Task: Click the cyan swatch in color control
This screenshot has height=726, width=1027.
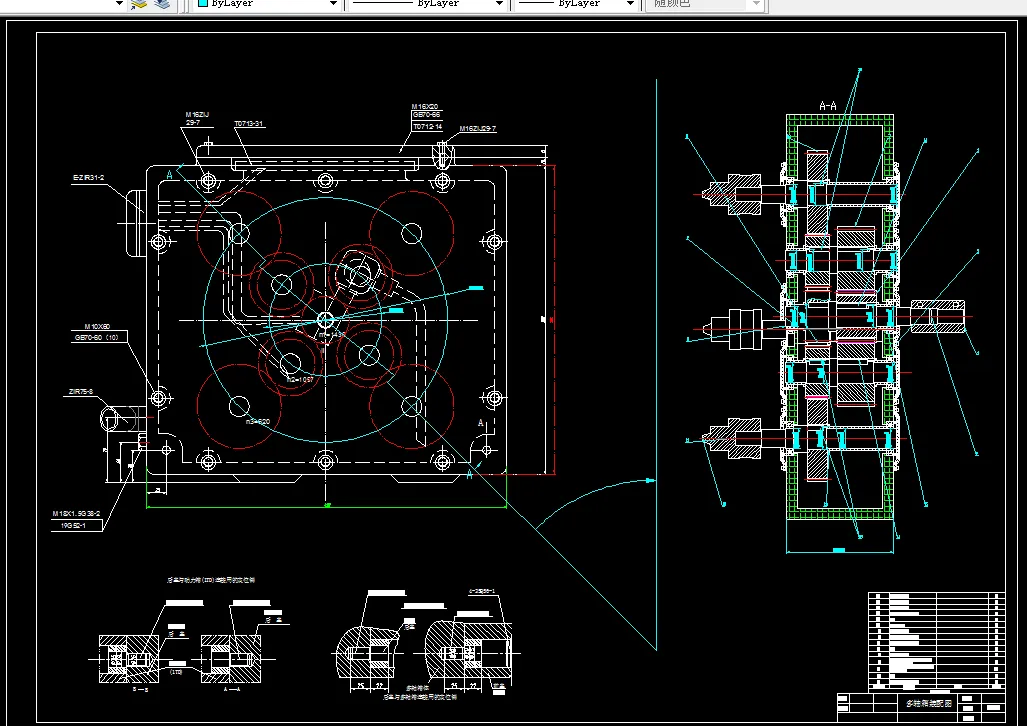Action: click(x=203, y=3)
